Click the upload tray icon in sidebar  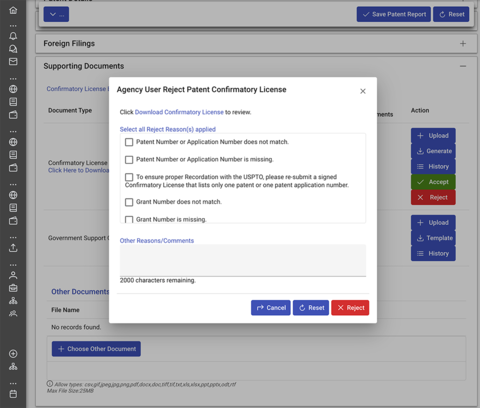[13, 248]
